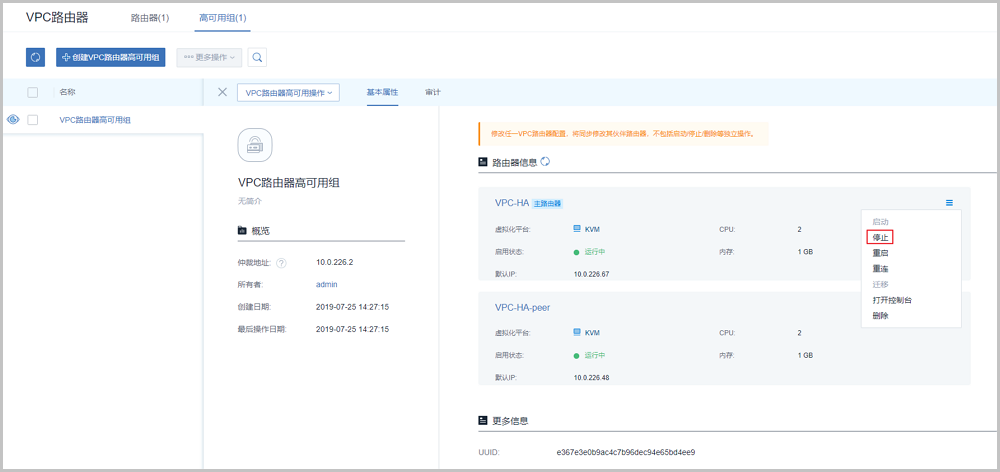Switch to the 路由器(1) tab

tap(150, 18)
